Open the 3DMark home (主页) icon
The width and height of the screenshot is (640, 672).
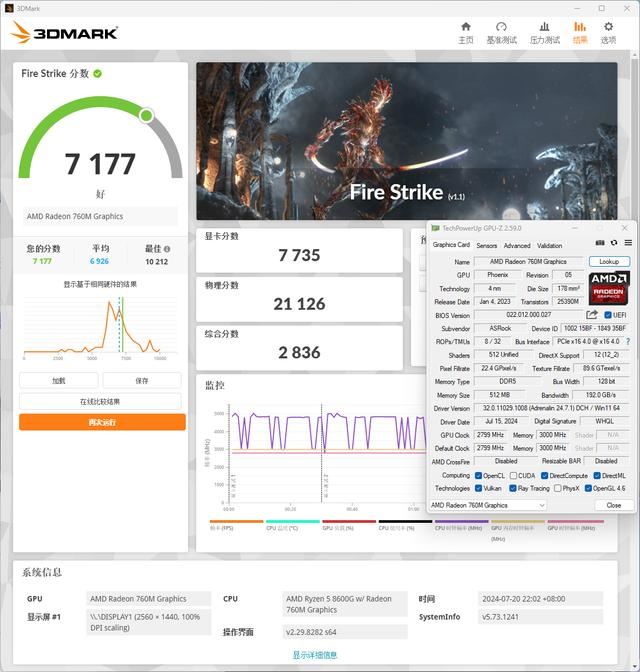pyautogui.click(x=465, y=32)
